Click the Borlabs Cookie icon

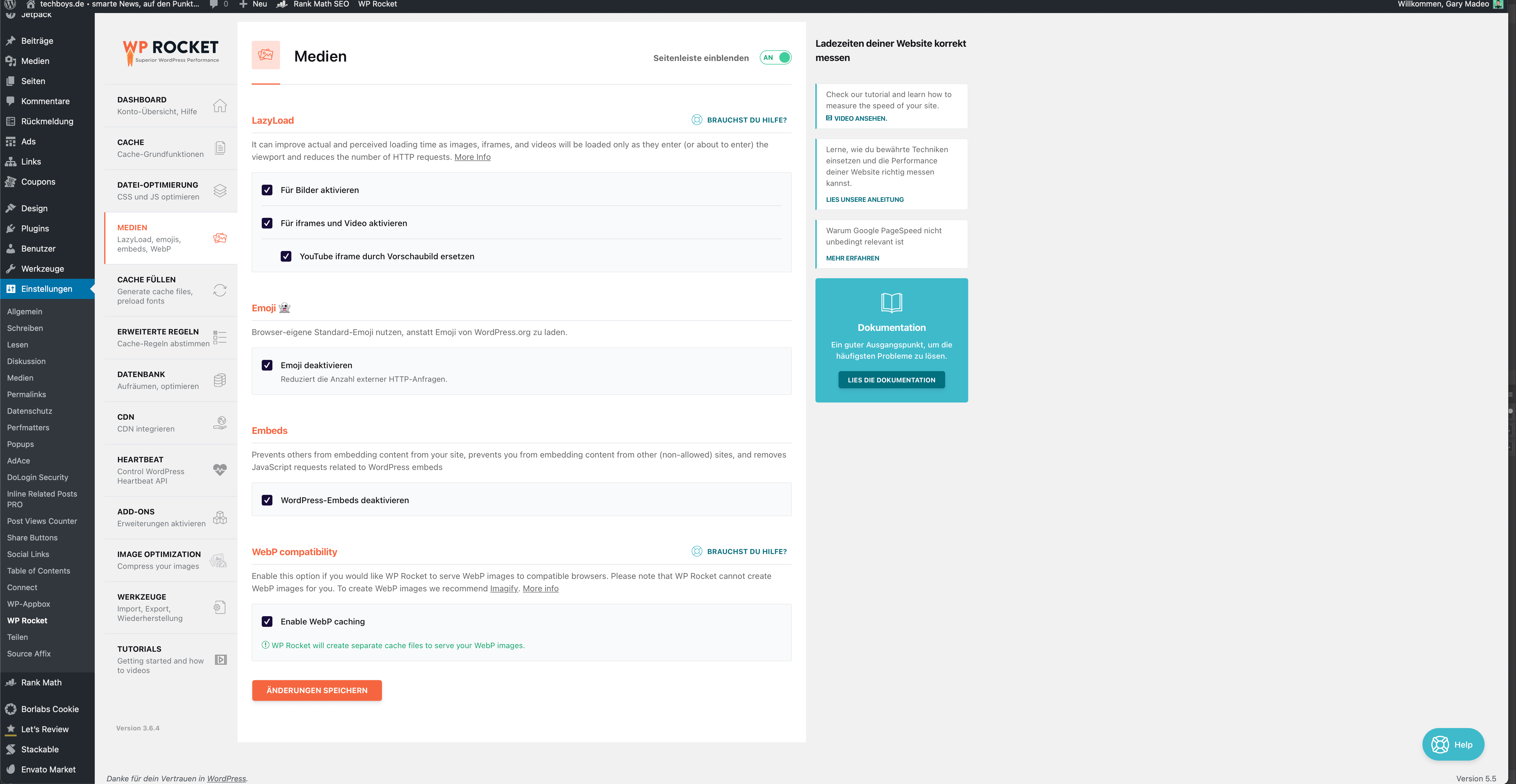point(11,709)
